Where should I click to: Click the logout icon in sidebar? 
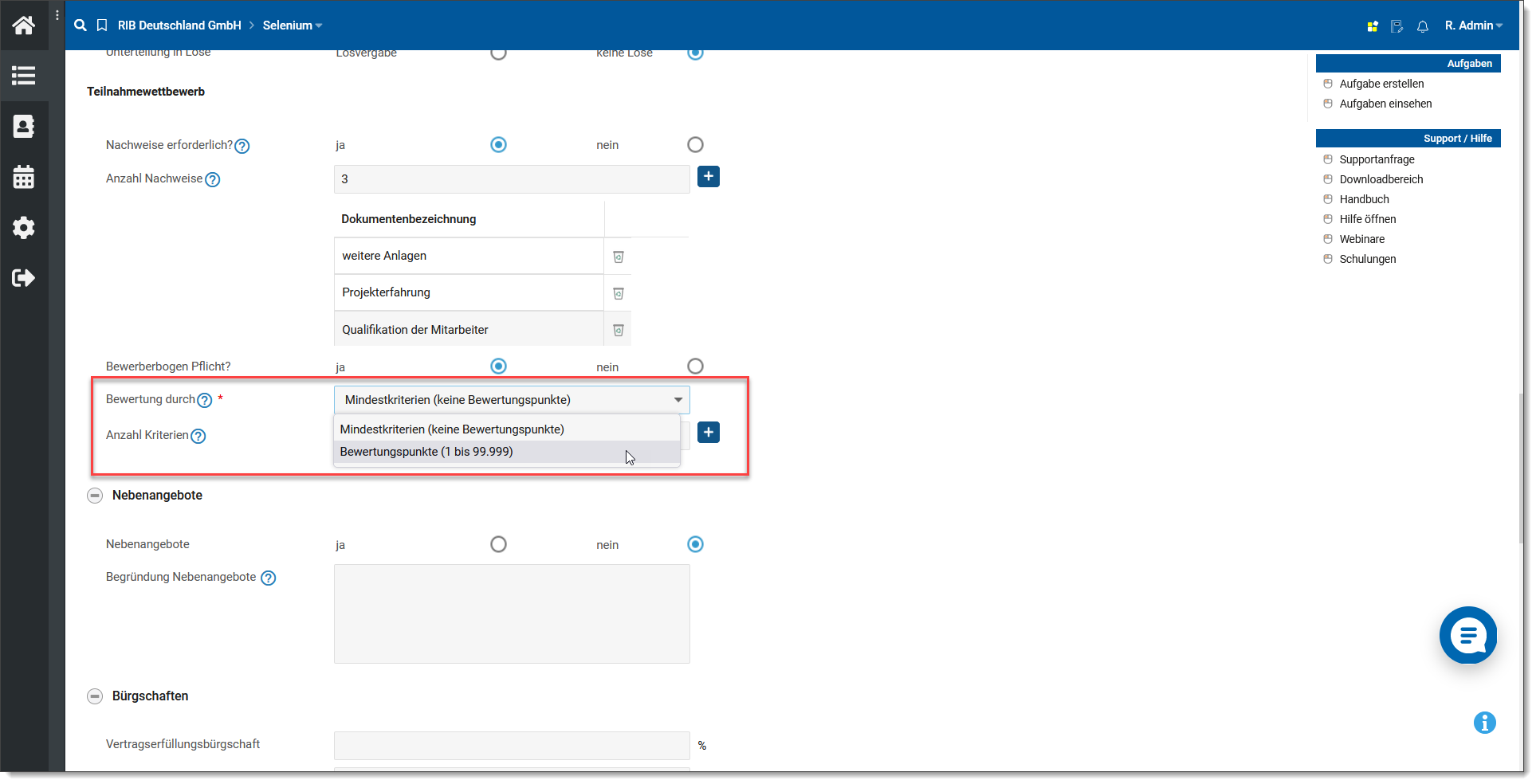pos(24,278)
